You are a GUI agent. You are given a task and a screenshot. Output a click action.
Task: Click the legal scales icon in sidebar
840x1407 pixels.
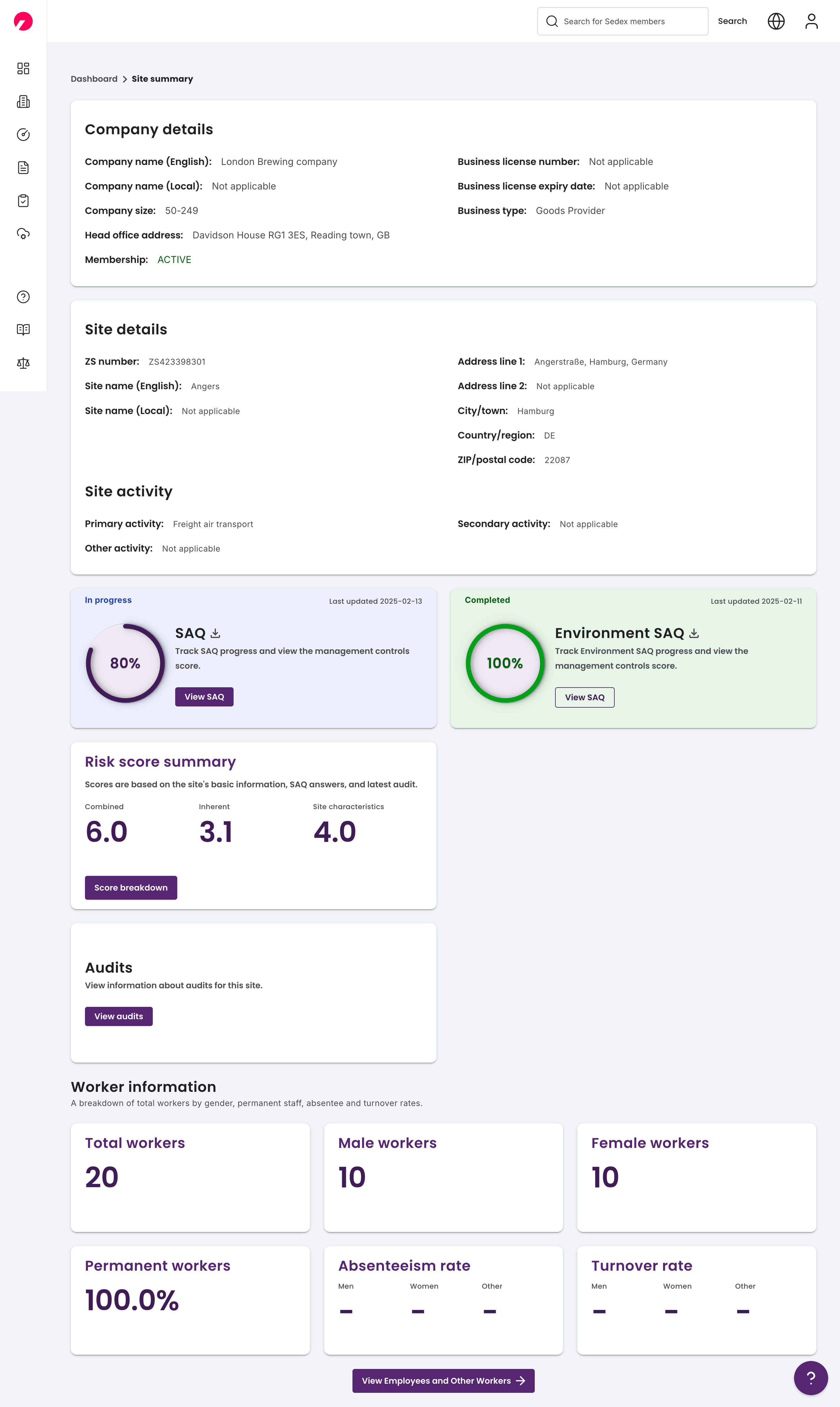pyautogui.click(x=23, y=363)
